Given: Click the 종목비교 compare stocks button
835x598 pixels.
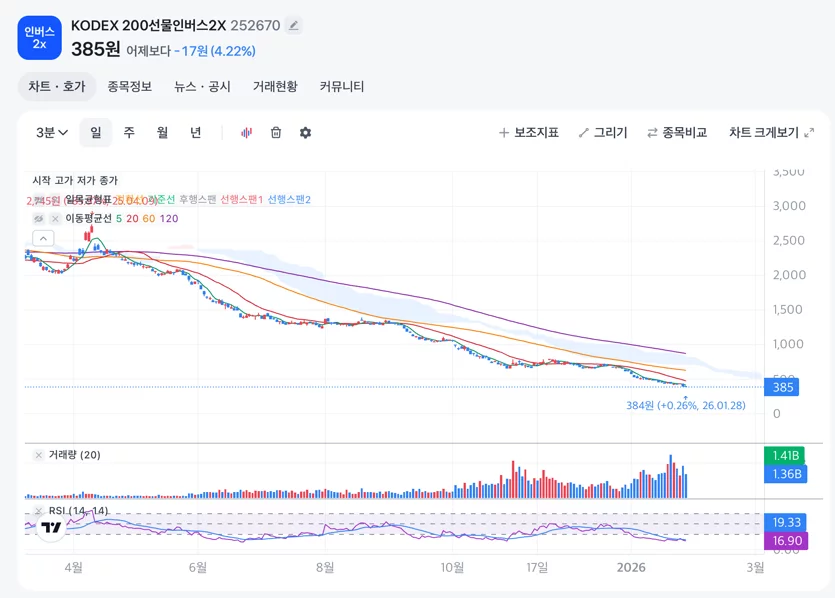Looking at the screenshot, I should click(x=677, y=133).
